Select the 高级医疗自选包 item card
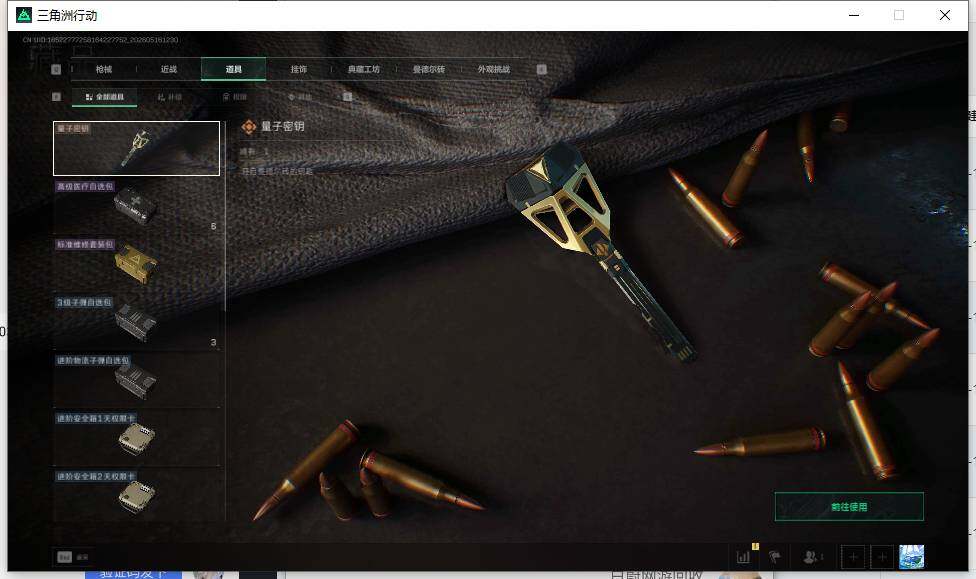The width and height of the screenshot is (976, 579). (x=136, y=206)
